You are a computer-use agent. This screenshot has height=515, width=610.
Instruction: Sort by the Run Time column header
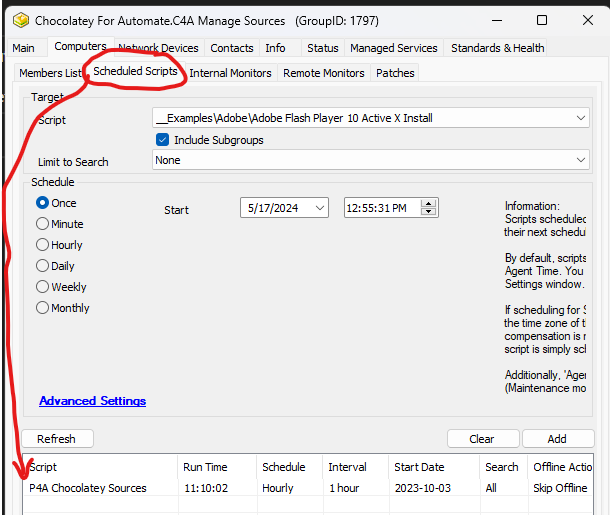point(217,467)
